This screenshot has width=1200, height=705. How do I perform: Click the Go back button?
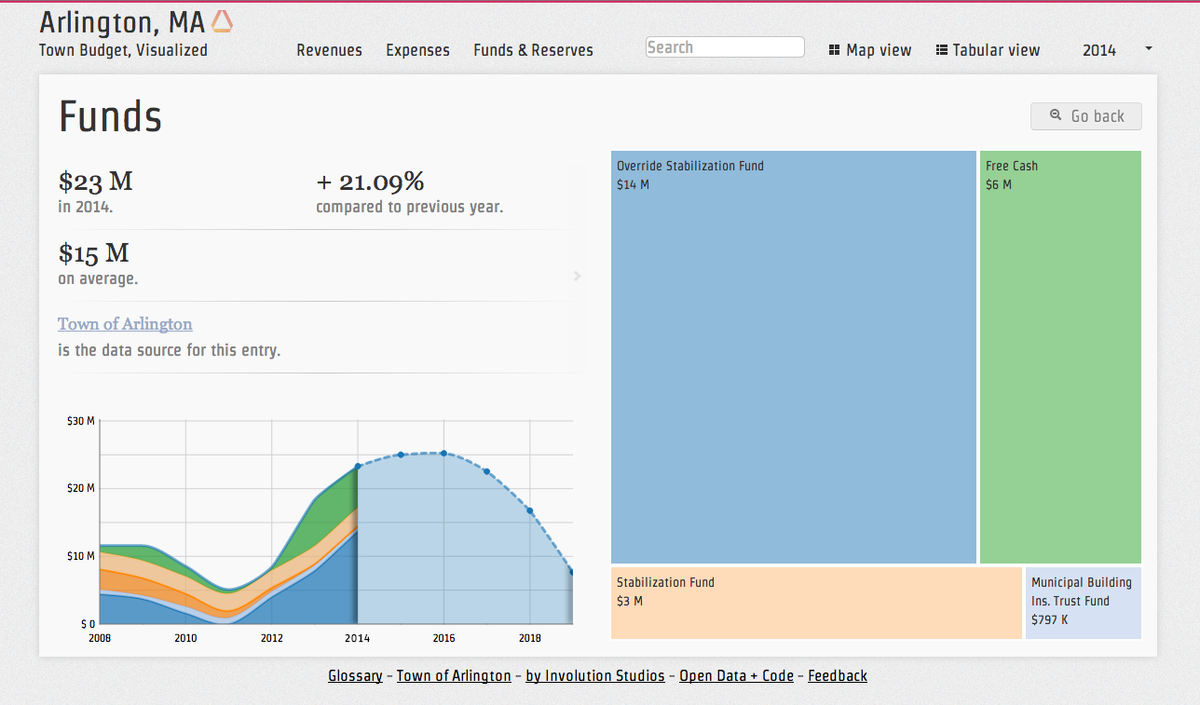(x=1086, y=116)
